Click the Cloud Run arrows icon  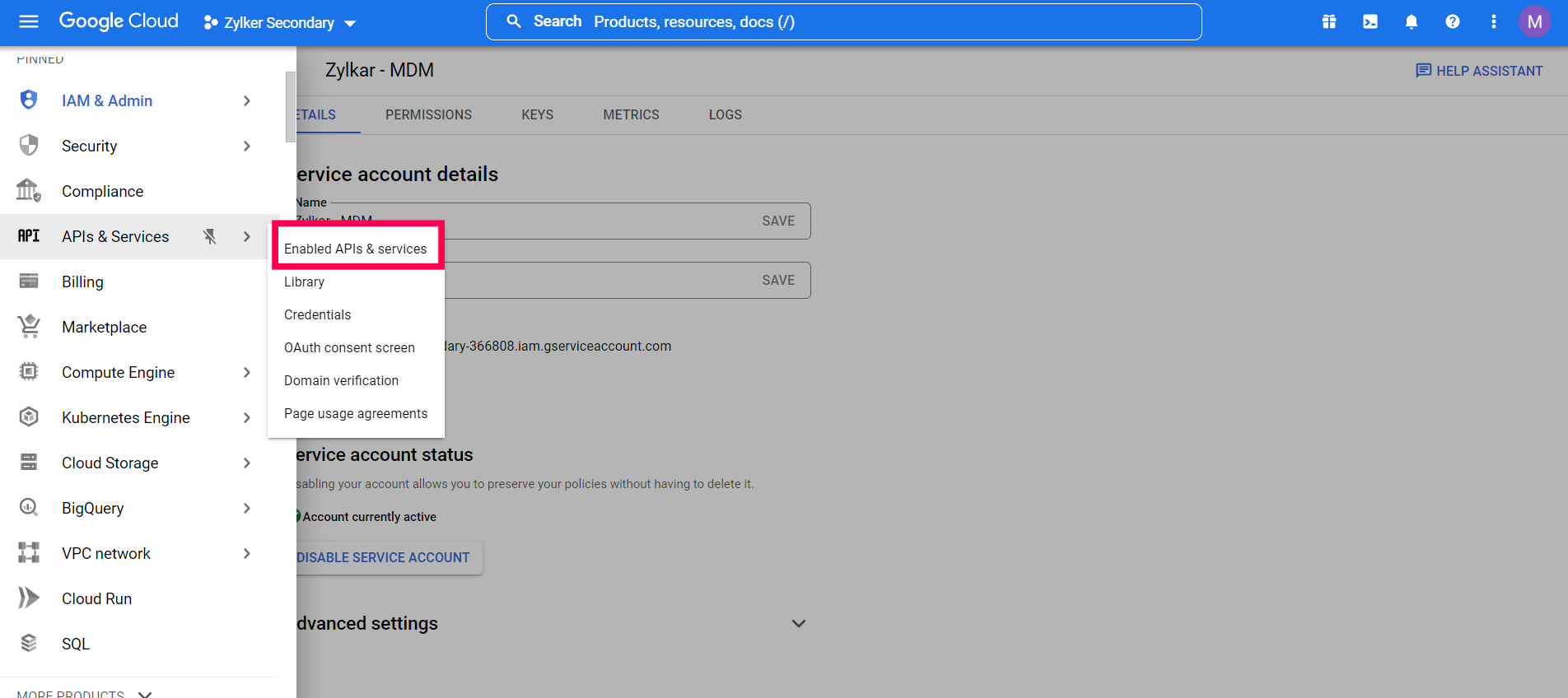coord(29,598)
